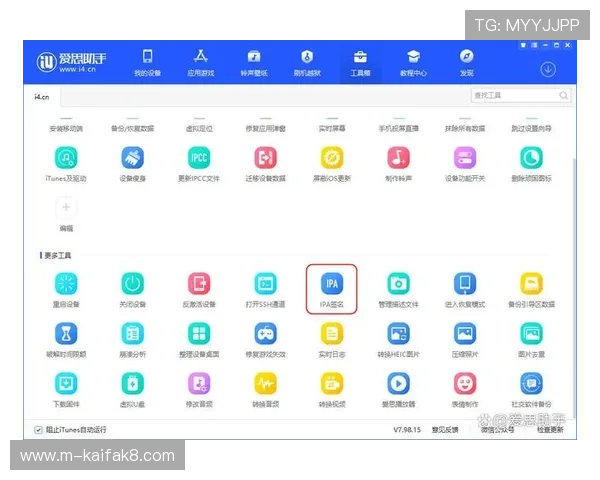Select the 关闭设备 power off icon
This screenshot has width=600, height=480.
pos(133,284)
